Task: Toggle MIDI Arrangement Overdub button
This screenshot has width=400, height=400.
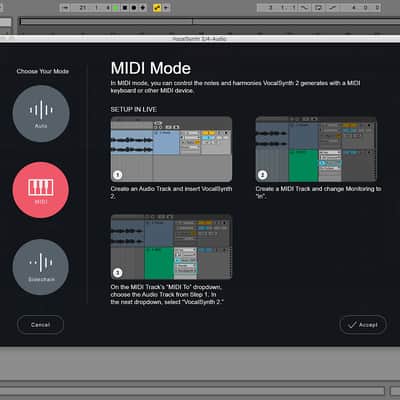Action: (x=143, y=7)
